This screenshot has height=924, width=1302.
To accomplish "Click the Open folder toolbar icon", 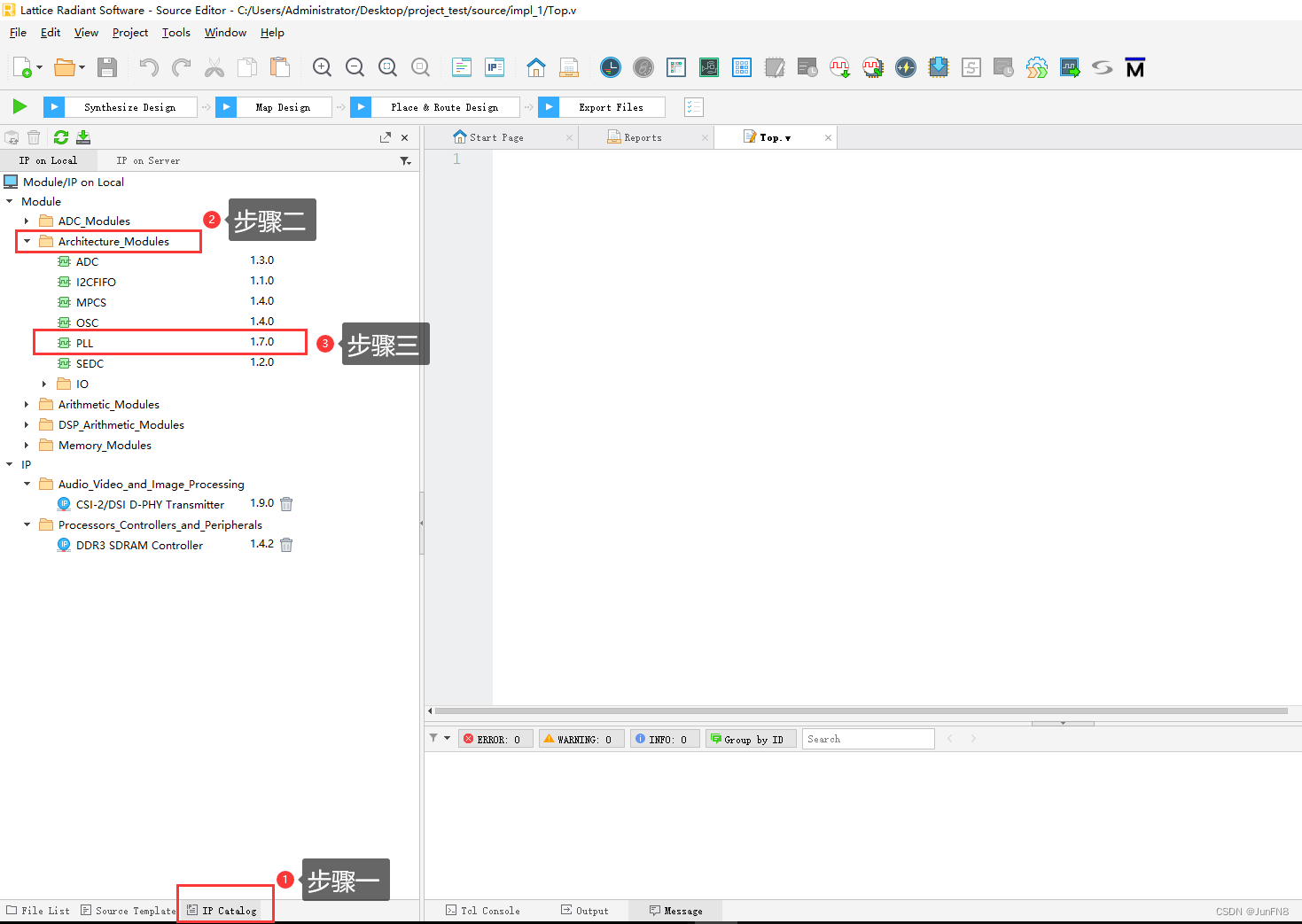I will pos(65,67).
